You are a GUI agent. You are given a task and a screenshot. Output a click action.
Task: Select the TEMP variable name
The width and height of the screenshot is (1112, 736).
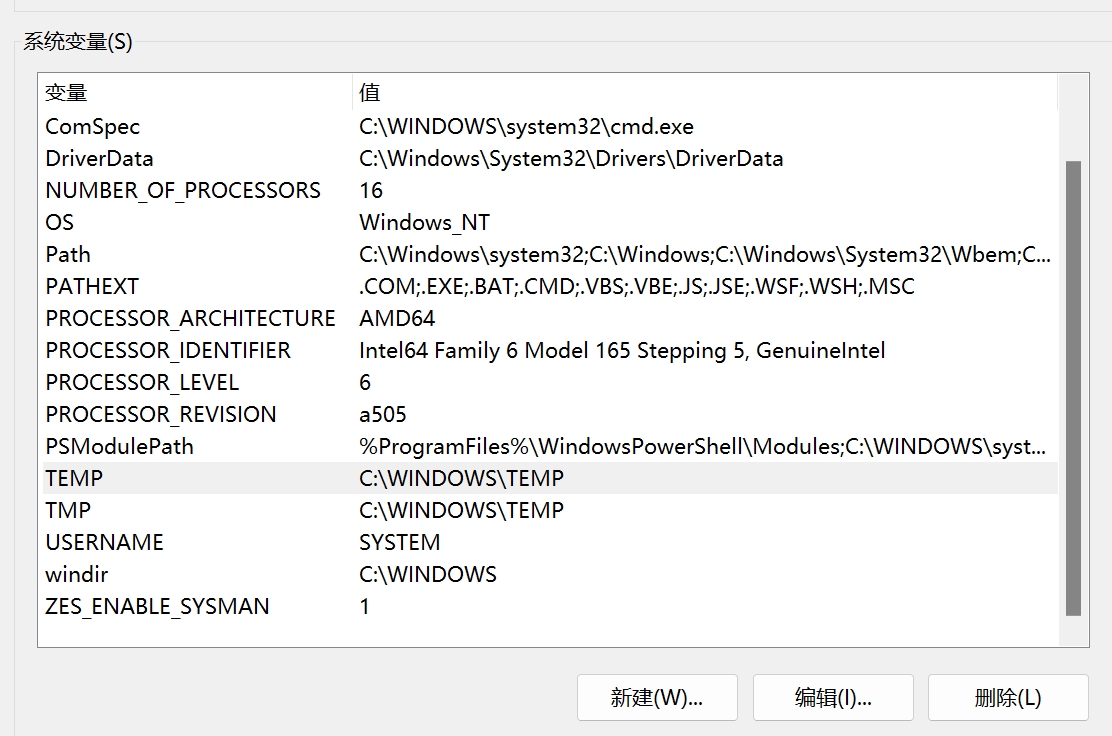click(74, 478)
